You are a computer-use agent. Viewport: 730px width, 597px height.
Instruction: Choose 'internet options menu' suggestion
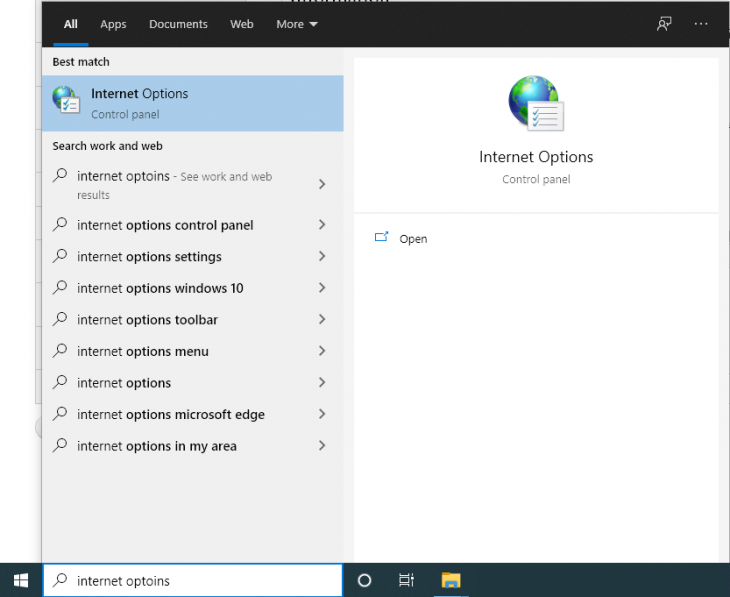193,352
